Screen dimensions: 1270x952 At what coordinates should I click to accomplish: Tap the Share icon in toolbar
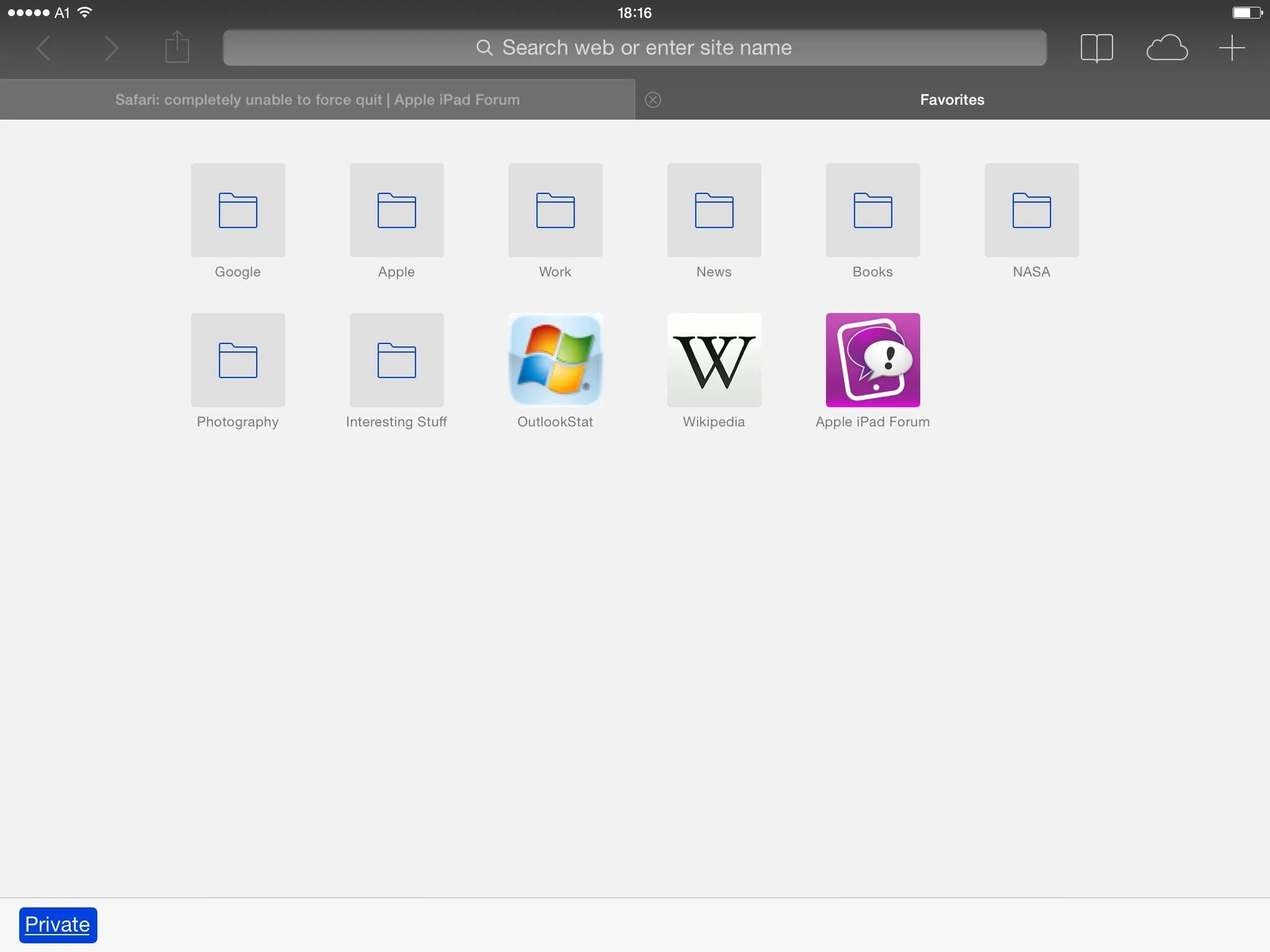pos(177,48)
